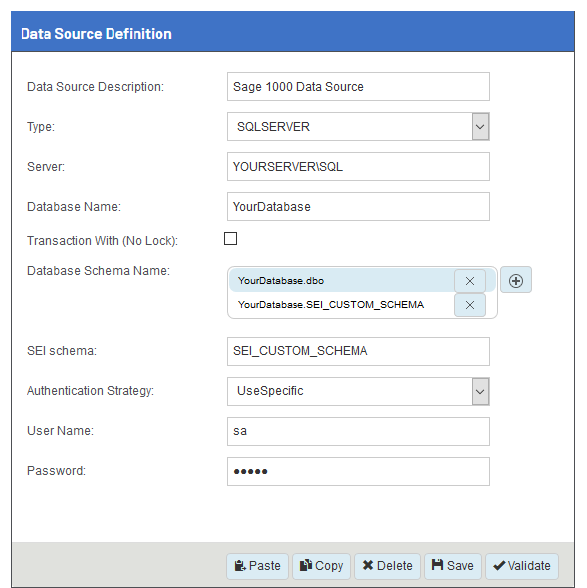Focus the Database Name field
Image resolution: width=587 pixels, height=588 pixels.
(358, 207)
